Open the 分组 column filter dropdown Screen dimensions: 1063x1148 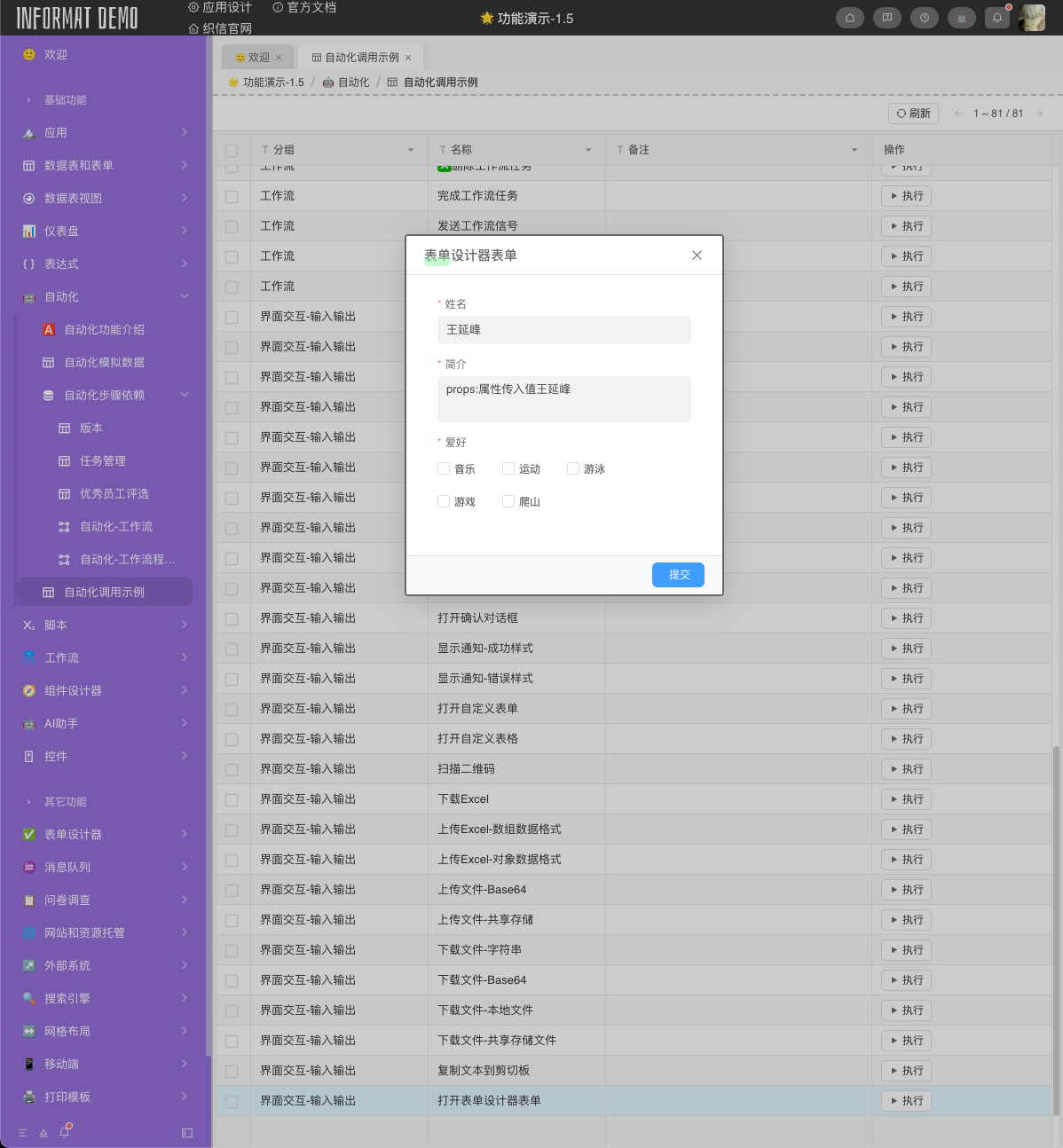point(410,149)
